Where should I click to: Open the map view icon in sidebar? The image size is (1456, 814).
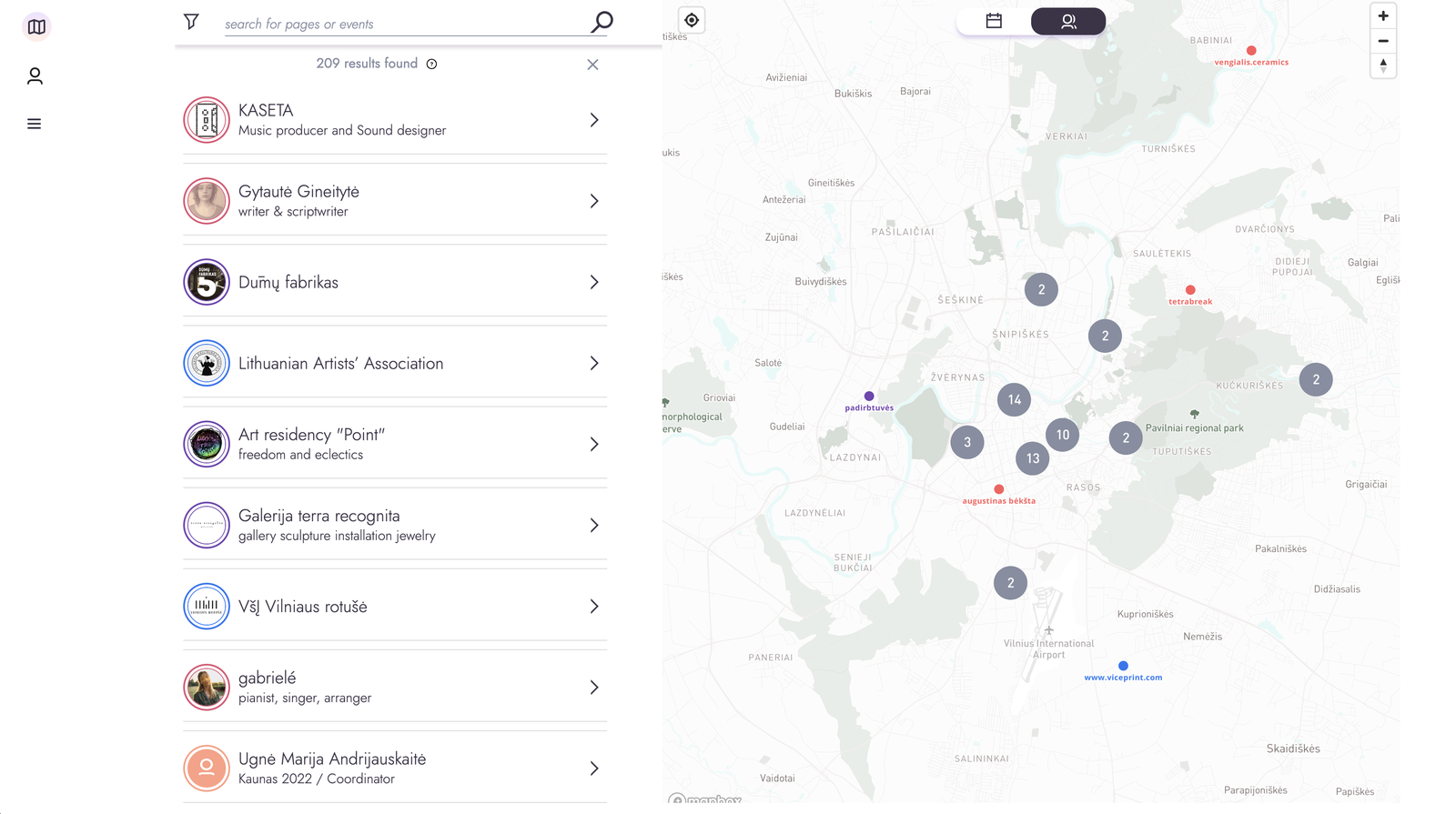(x=36, y=27)
